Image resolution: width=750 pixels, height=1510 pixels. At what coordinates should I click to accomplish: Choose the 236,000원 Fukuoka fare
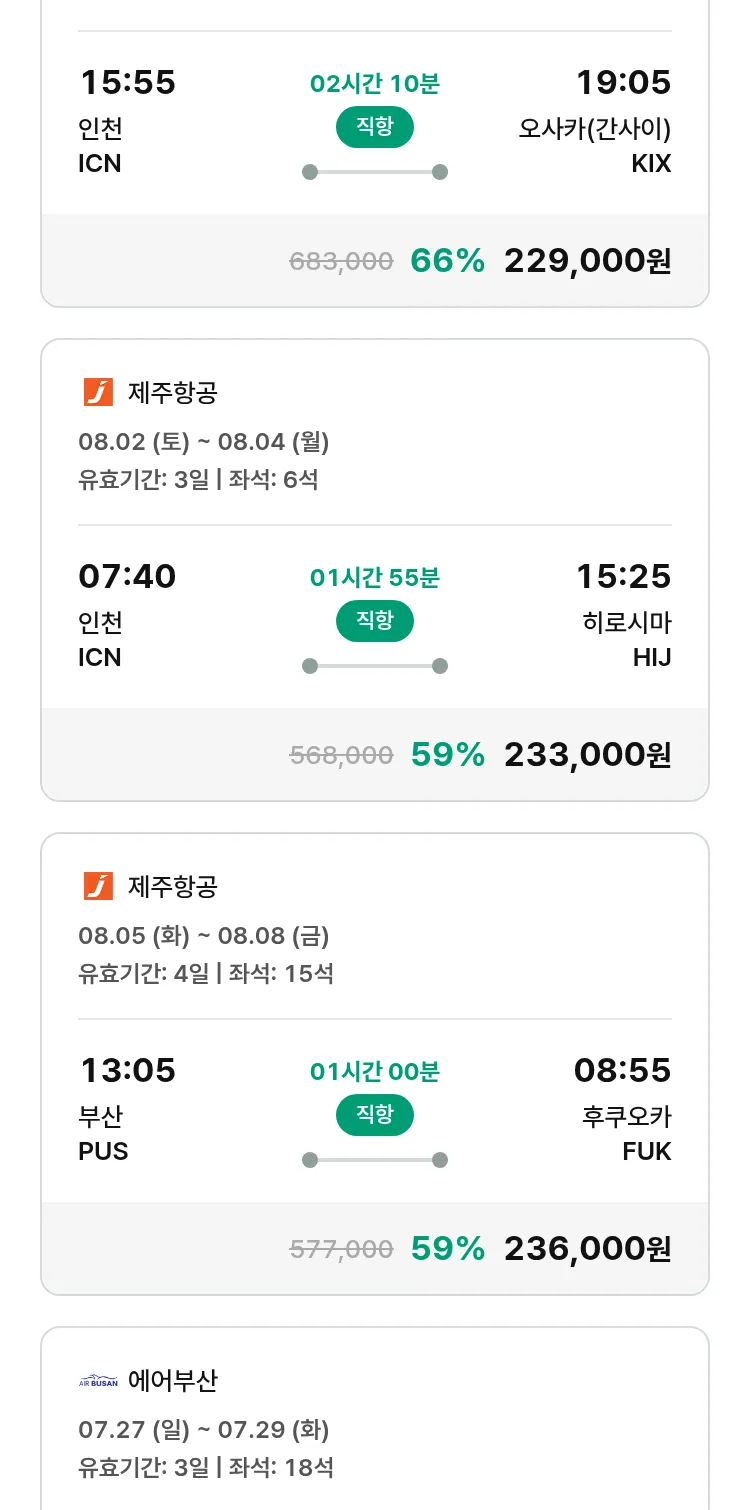[587, 1249]
